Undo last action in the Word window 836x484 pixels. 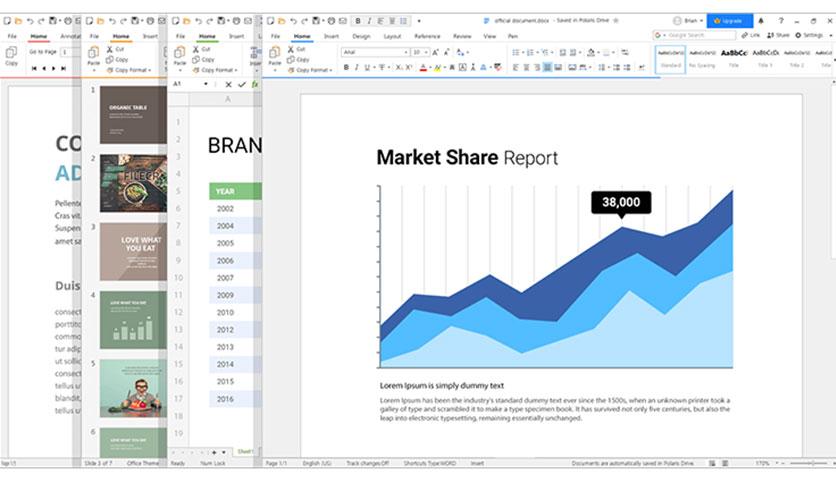[x=293, y=21]
